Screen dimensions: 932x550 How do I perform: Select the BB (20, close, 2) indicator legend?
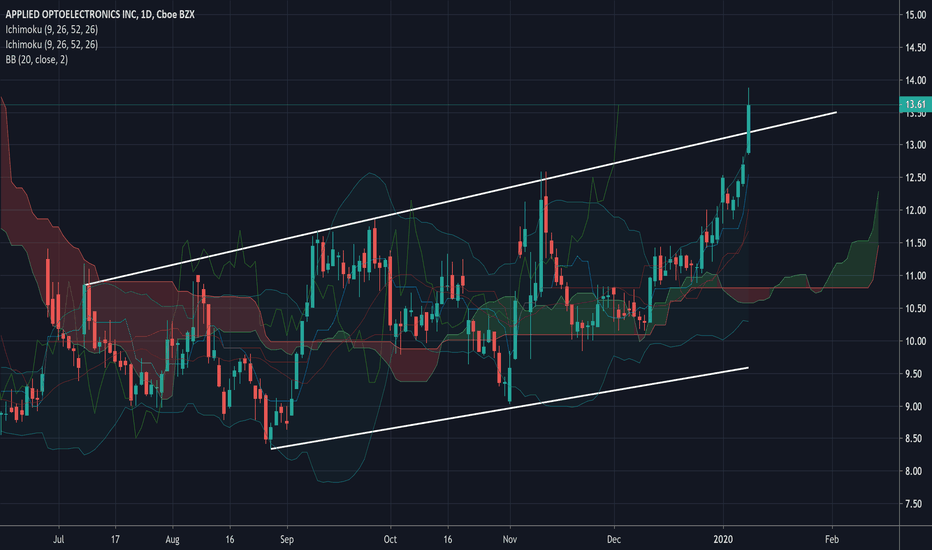click(37, 59)
